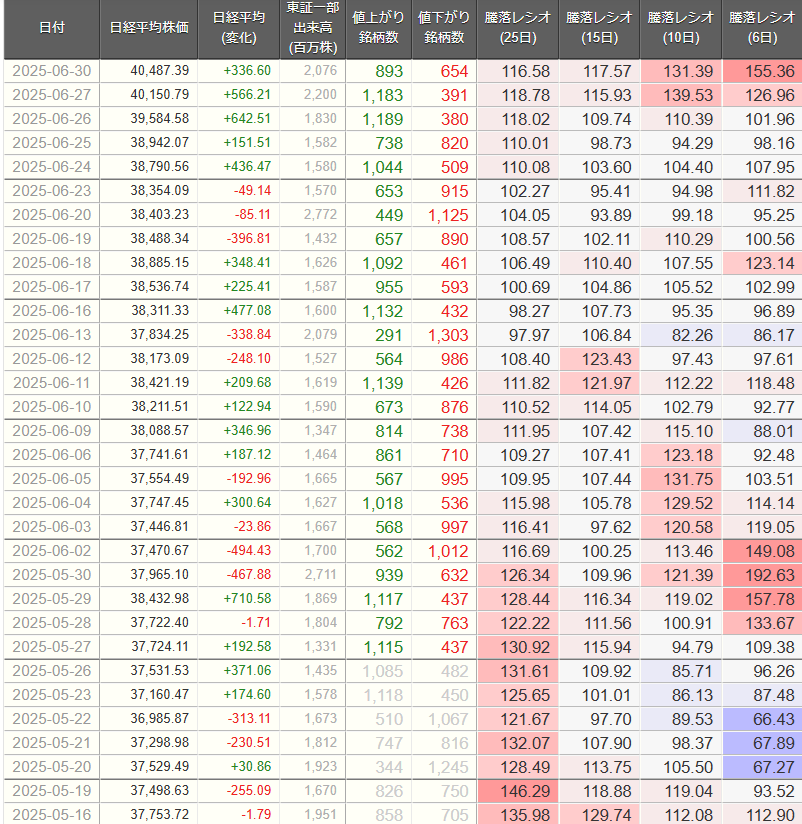Click the 6-day ratio cell 67.27

pyautogui.click(x=762, y=767)
